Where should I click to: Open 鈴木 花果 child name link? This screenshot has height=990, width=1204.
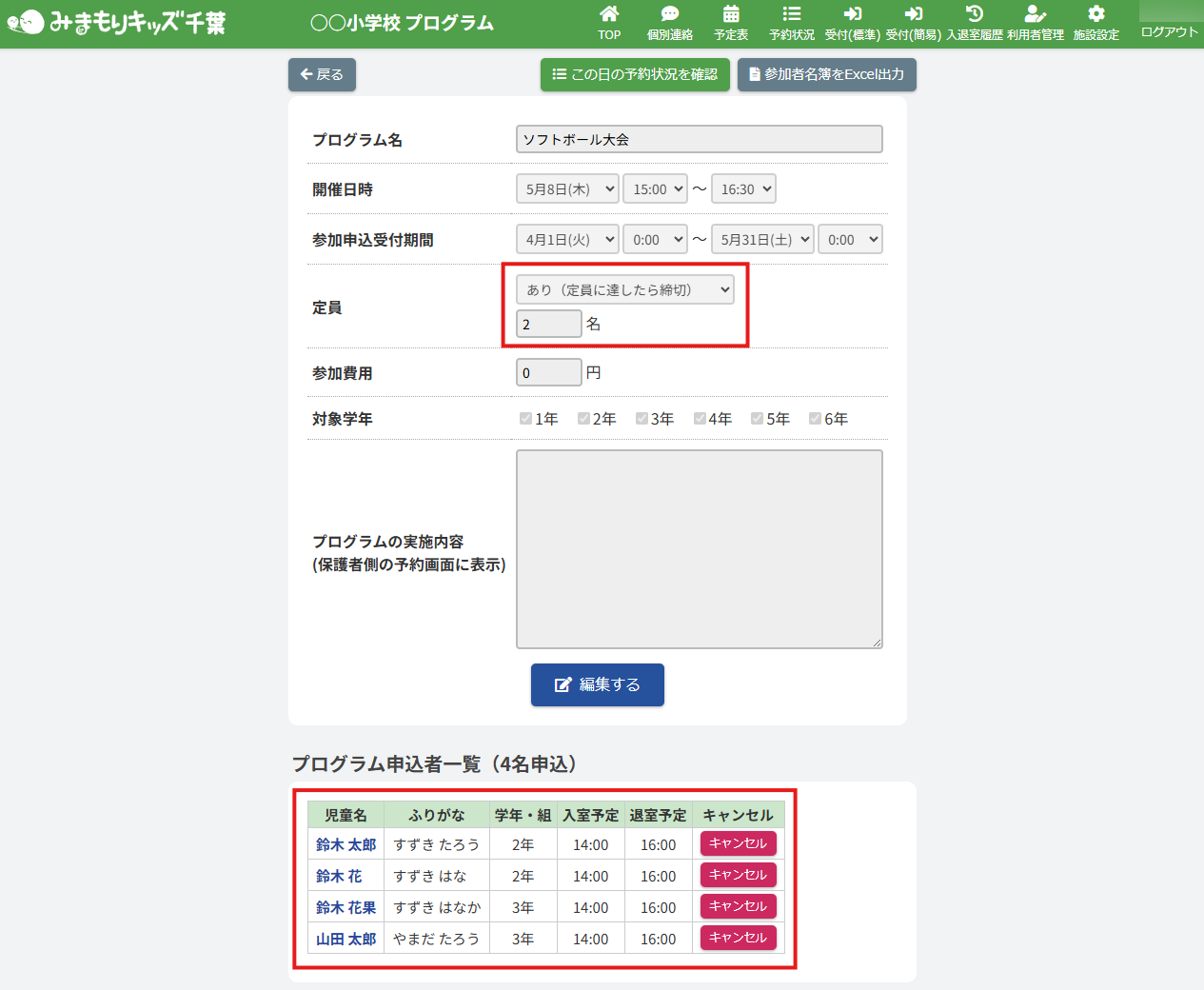point(345,907)
